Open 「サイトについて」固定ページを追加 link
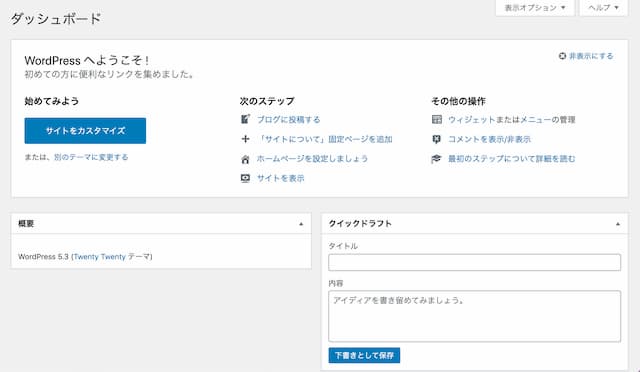 click(x=325, y=139)
